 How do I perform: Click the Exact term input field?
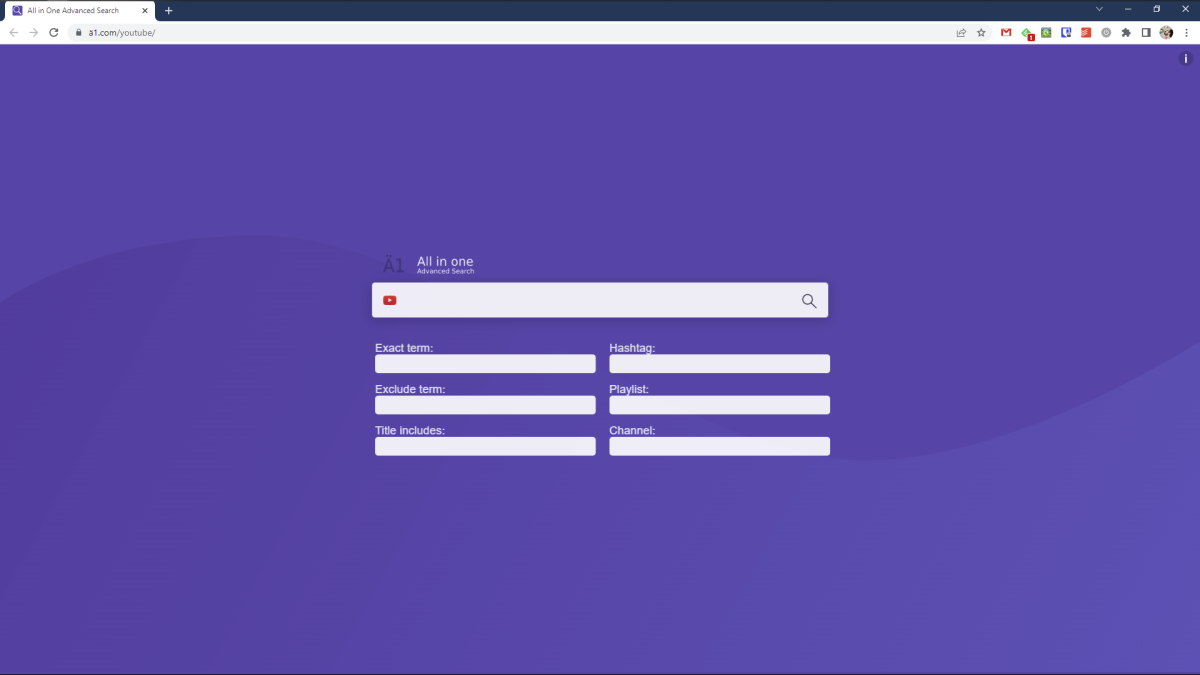[485, 364]
